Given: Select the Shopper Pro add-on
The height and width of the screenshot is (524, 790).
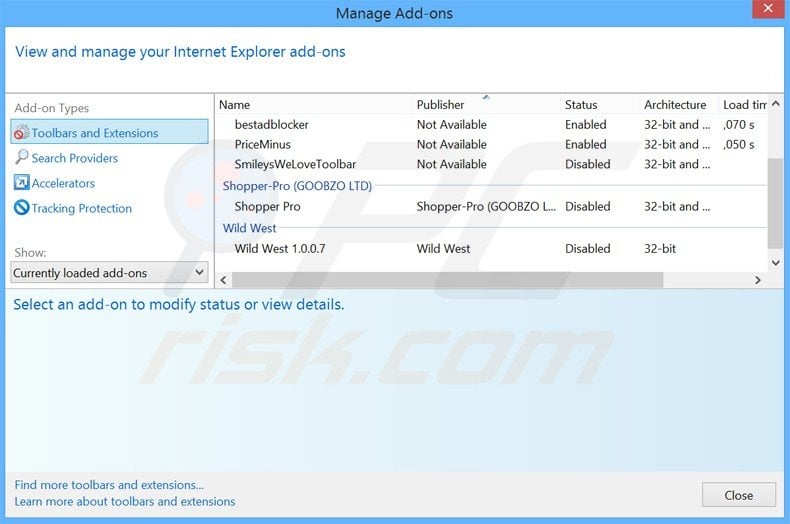Looking at the screenshot, I should click(x=267, y=207).
